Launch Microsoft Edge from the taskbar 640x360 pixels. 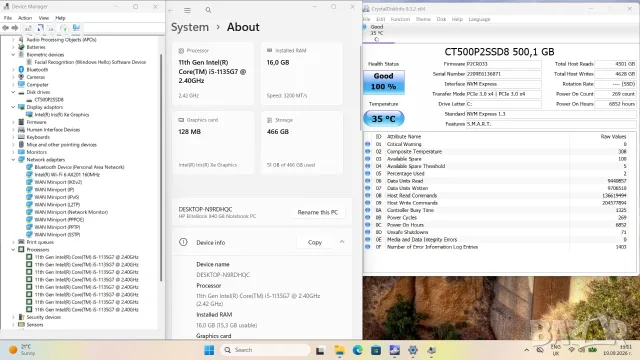[x=358, y=350]
